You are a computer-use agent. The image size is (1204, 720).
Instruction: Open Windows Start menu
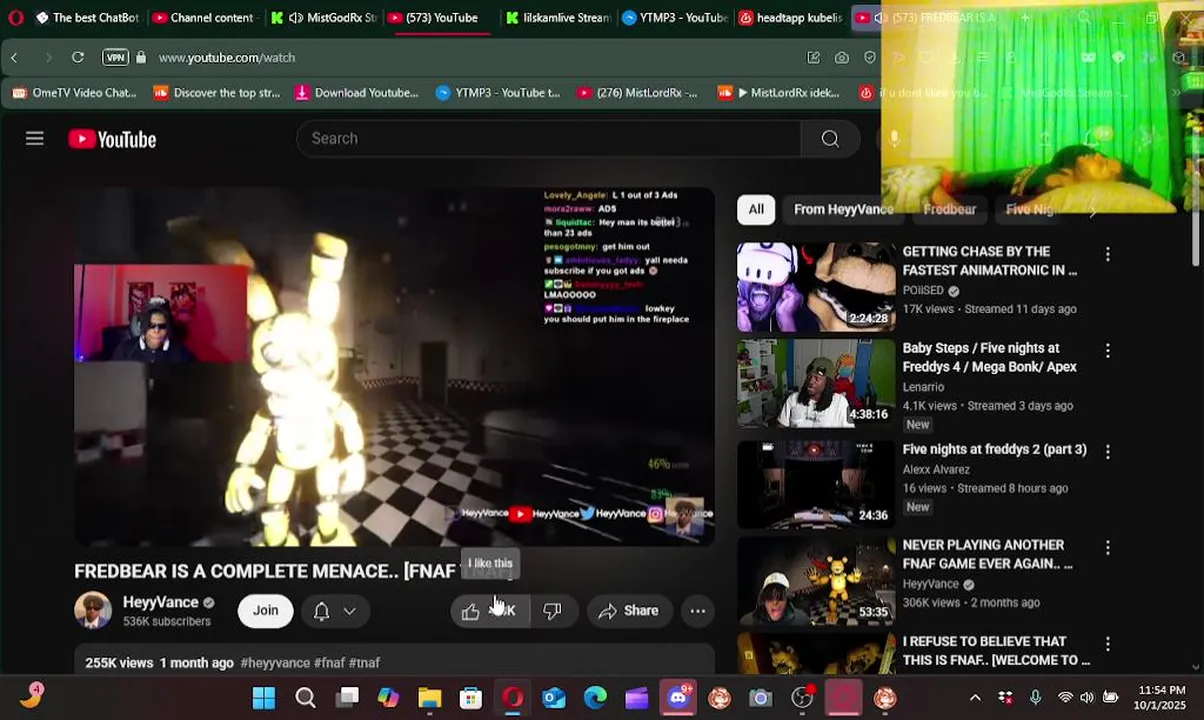tap(264, 698)
